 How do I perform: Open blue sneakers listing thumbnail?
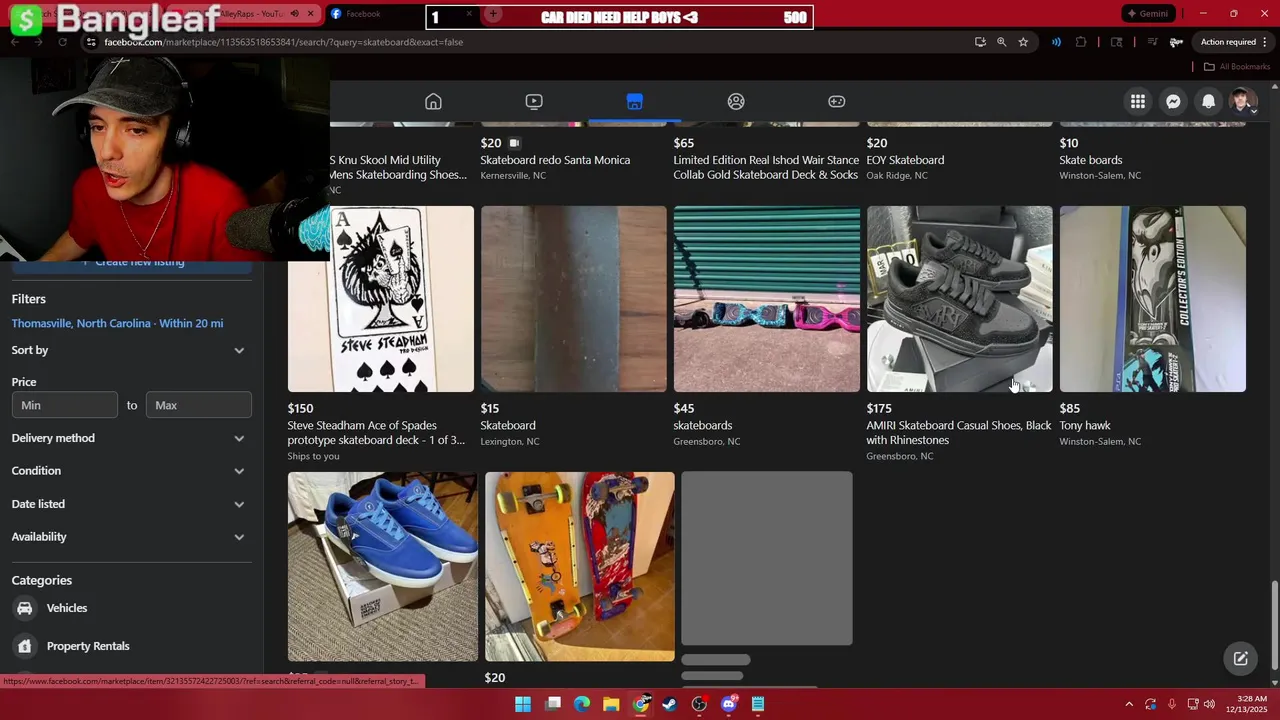tap(383, 566)
